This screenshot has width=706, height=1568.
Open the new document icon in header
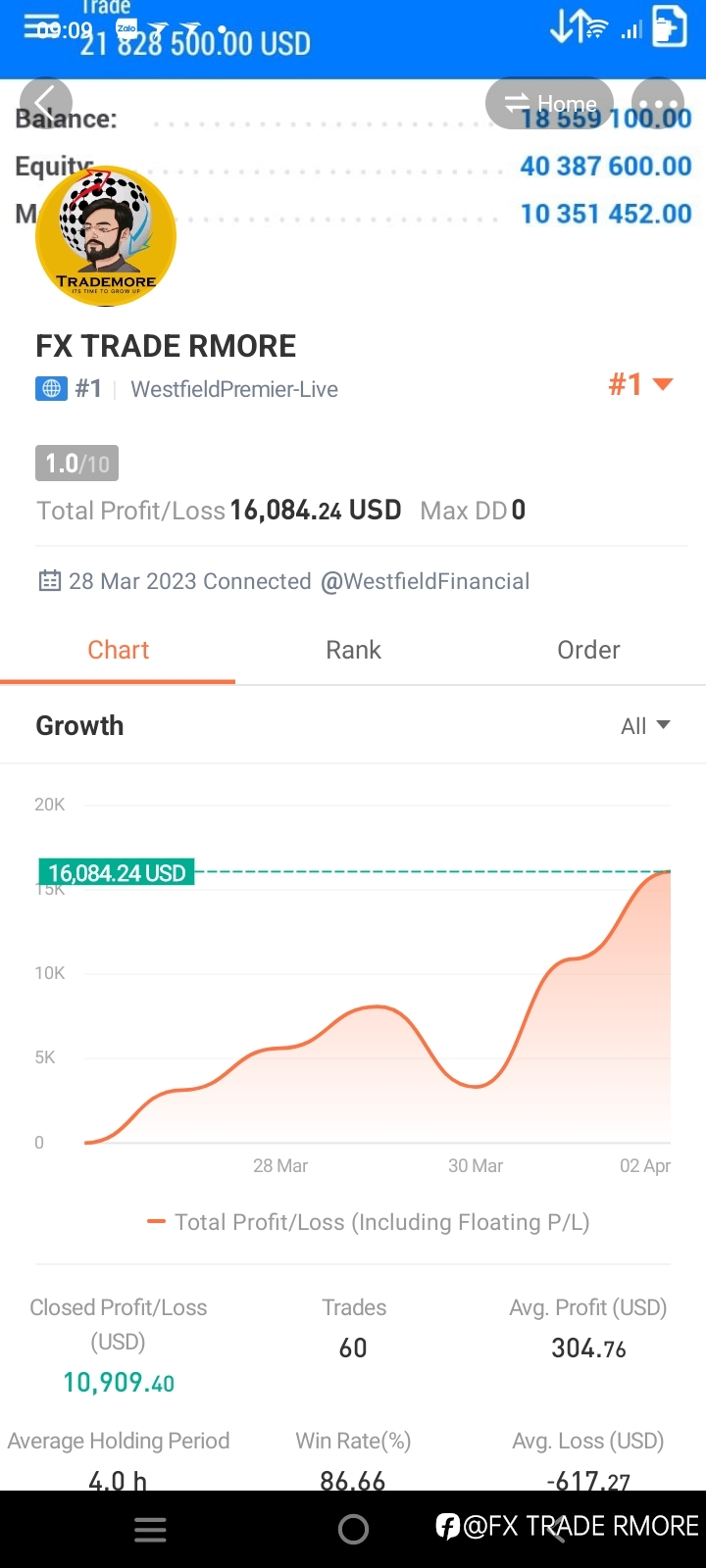pos(669,26)
